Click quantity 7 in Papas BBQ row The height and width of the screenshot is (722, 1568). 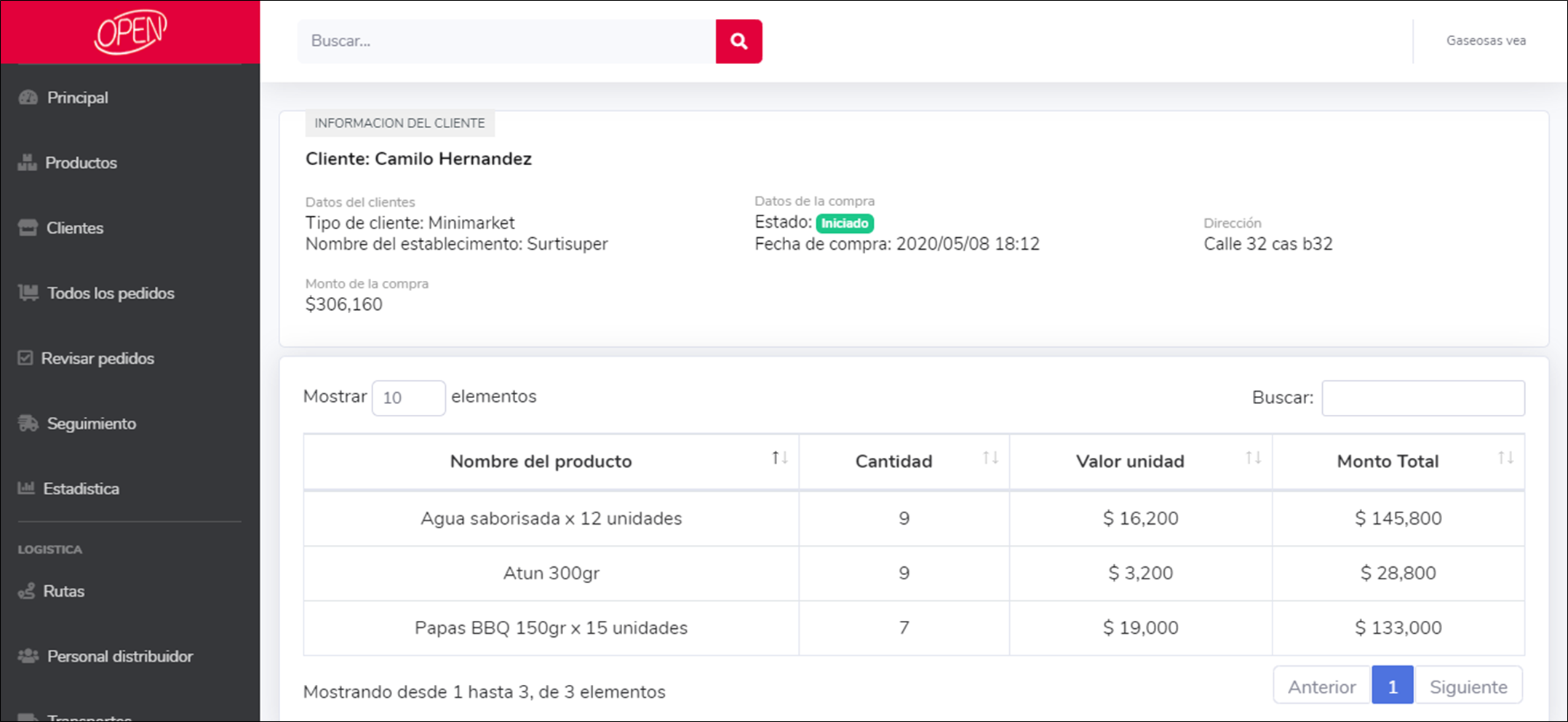pyautogui.click(x=904, y=627)
